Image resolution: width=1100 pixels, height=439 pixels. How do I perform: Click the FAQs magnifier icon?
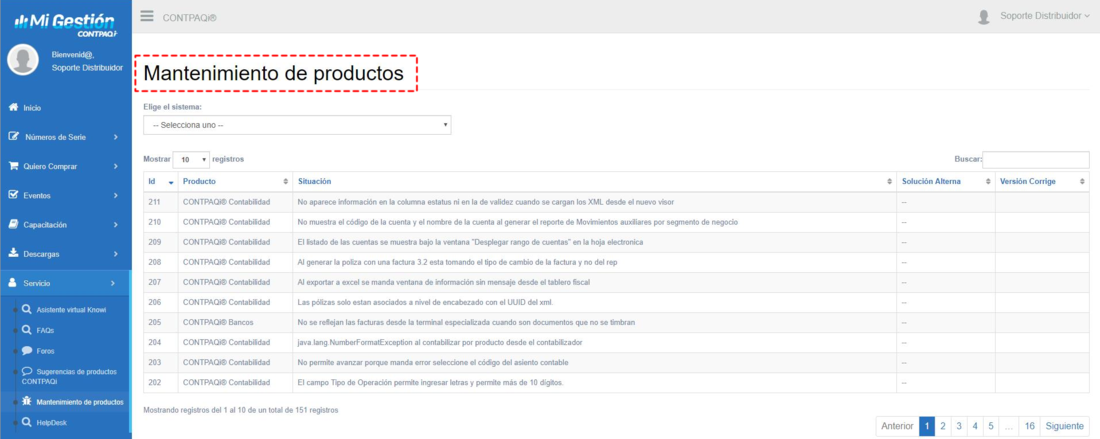click(x=27, y=329)
